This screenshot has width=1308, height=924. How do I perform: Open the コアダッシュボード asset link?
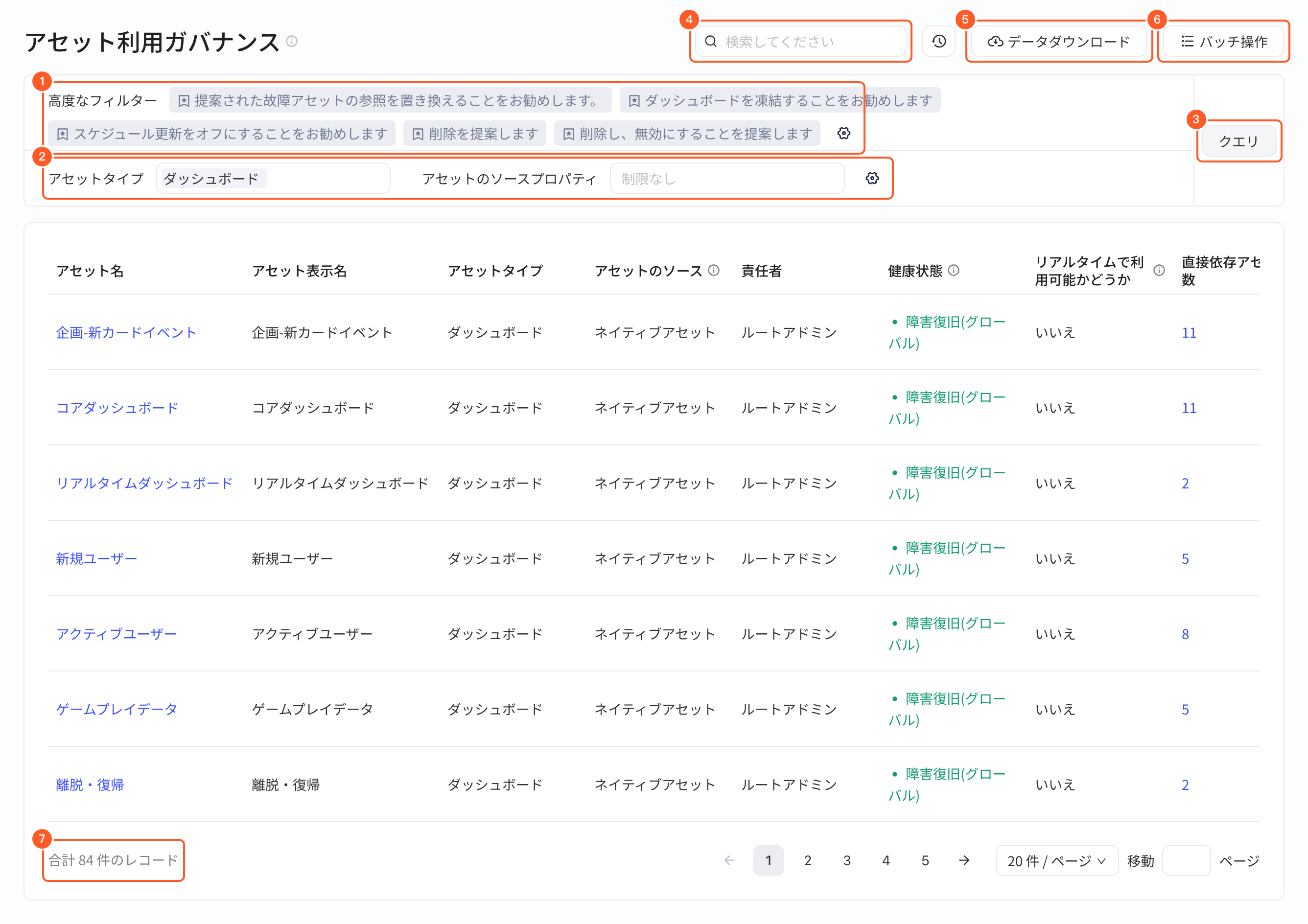click(x=117, y=408)
